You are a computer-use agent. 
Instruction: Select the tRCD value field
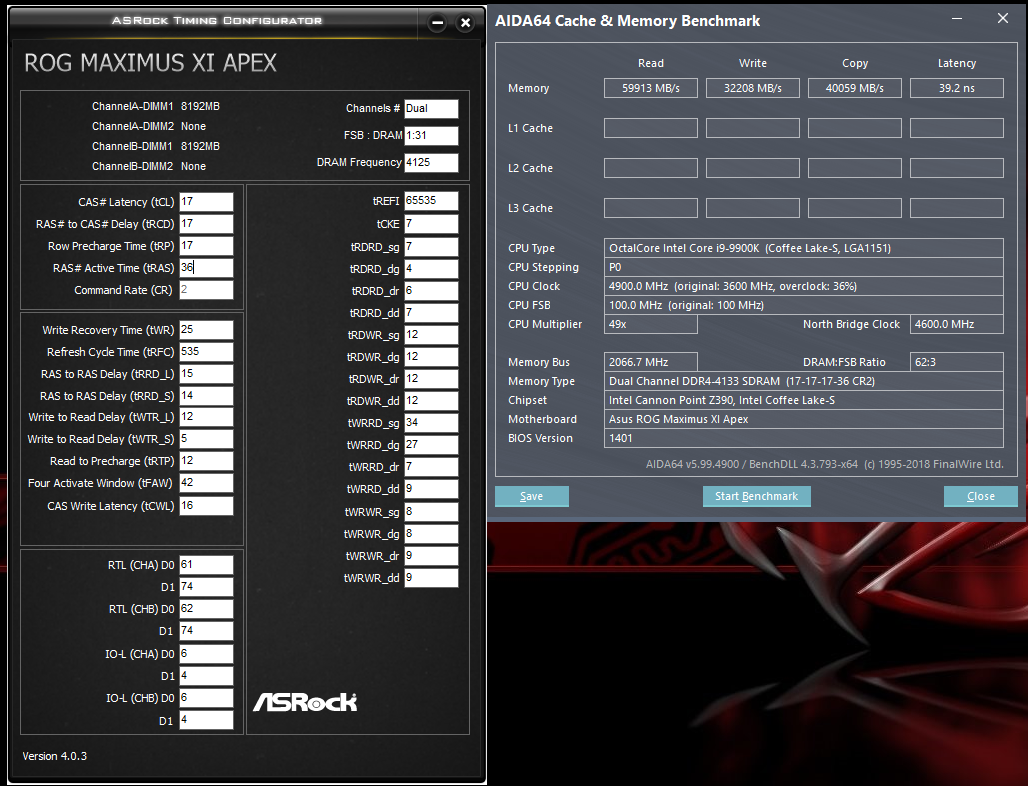[206, 224]
